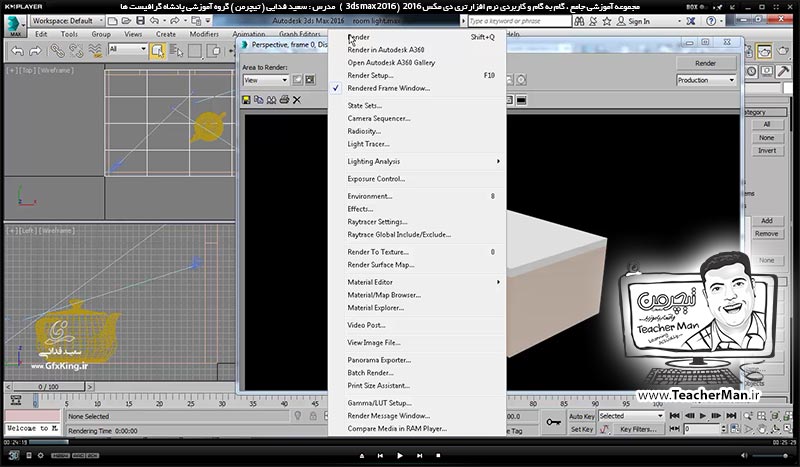The image size is (800, 467).
Task: Click Clear (X) icon in render window
Action: point(297,100)
